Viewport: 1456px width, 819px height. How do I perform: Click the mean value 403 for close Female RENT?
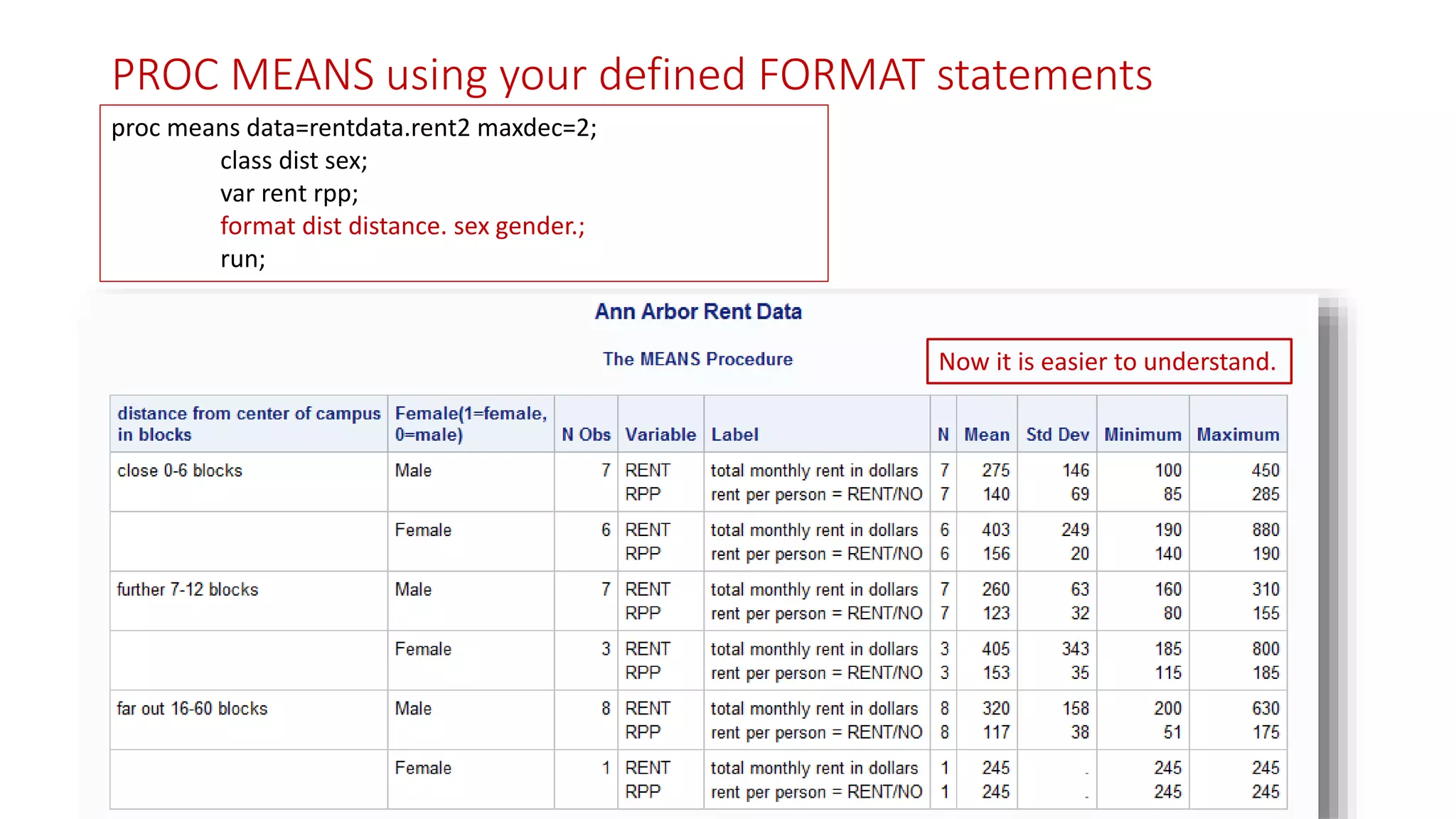[996, 530]
